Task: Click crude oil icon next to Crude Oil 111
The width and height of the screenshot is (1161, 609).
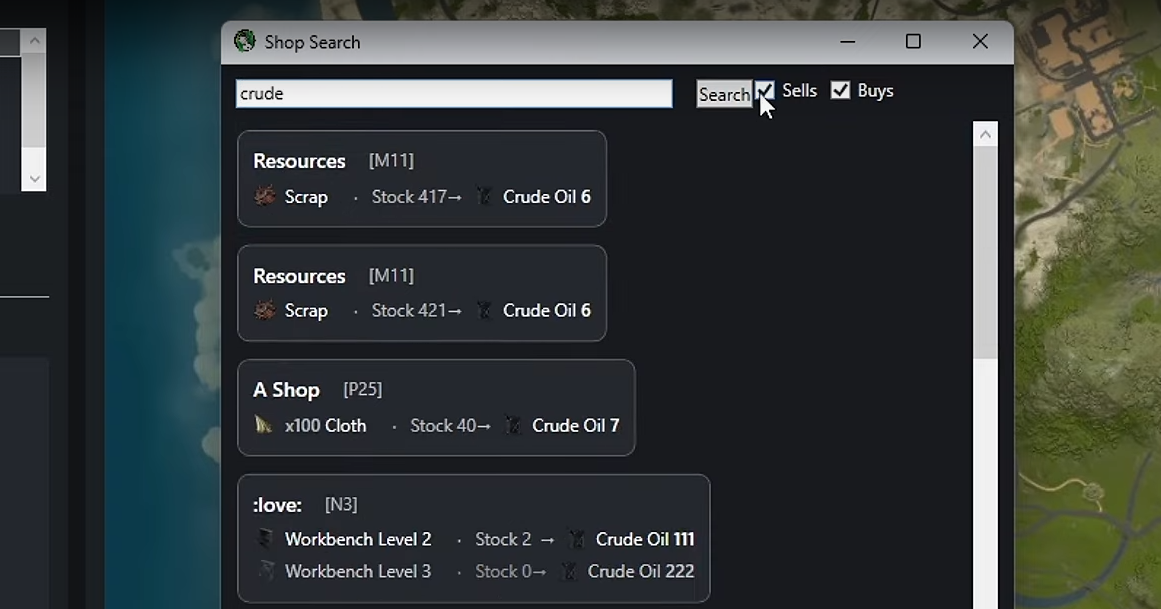Action: (x=577, y=539)
